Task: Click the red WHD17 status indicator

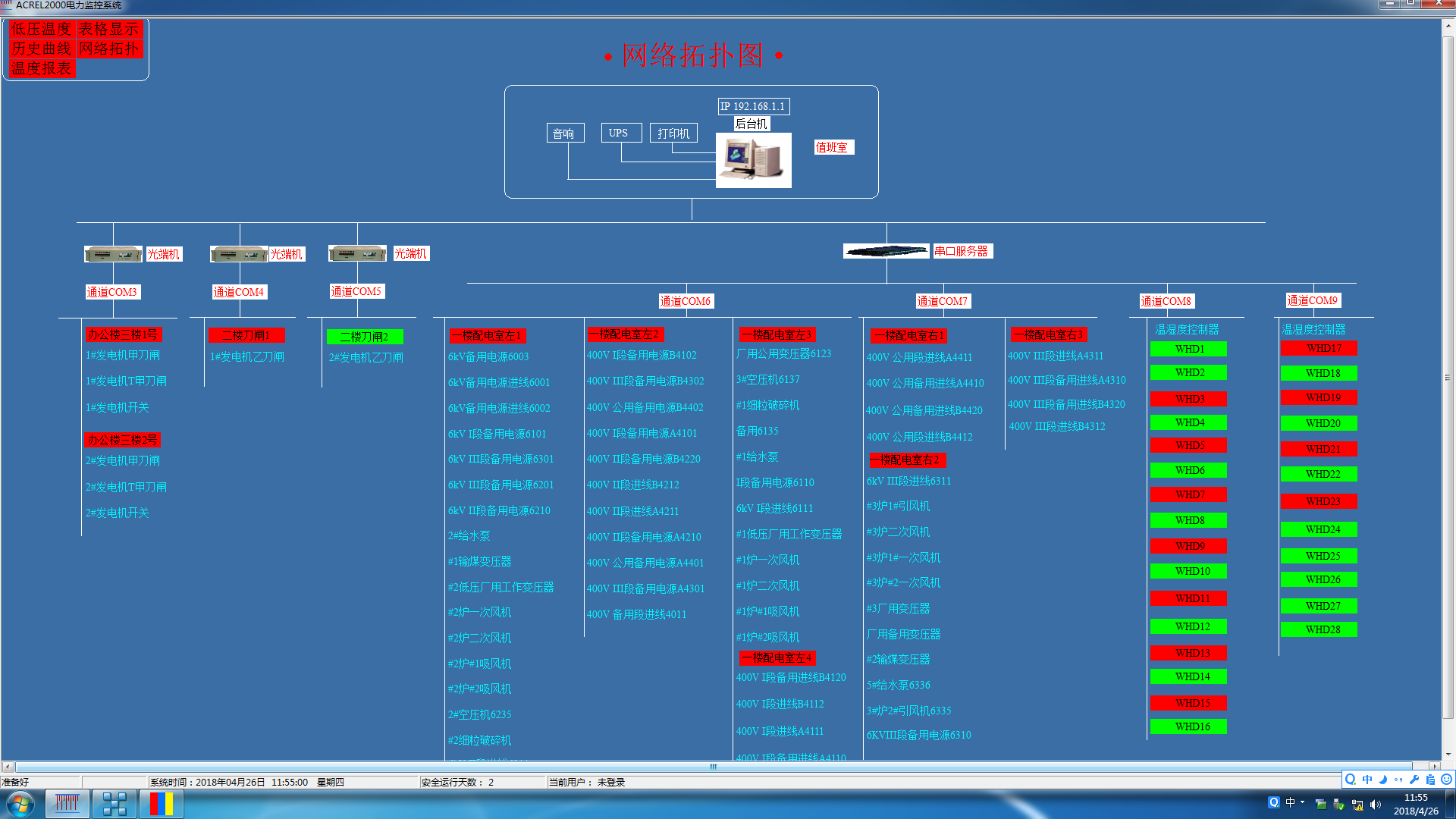Action: click(x=1319, y=348)
